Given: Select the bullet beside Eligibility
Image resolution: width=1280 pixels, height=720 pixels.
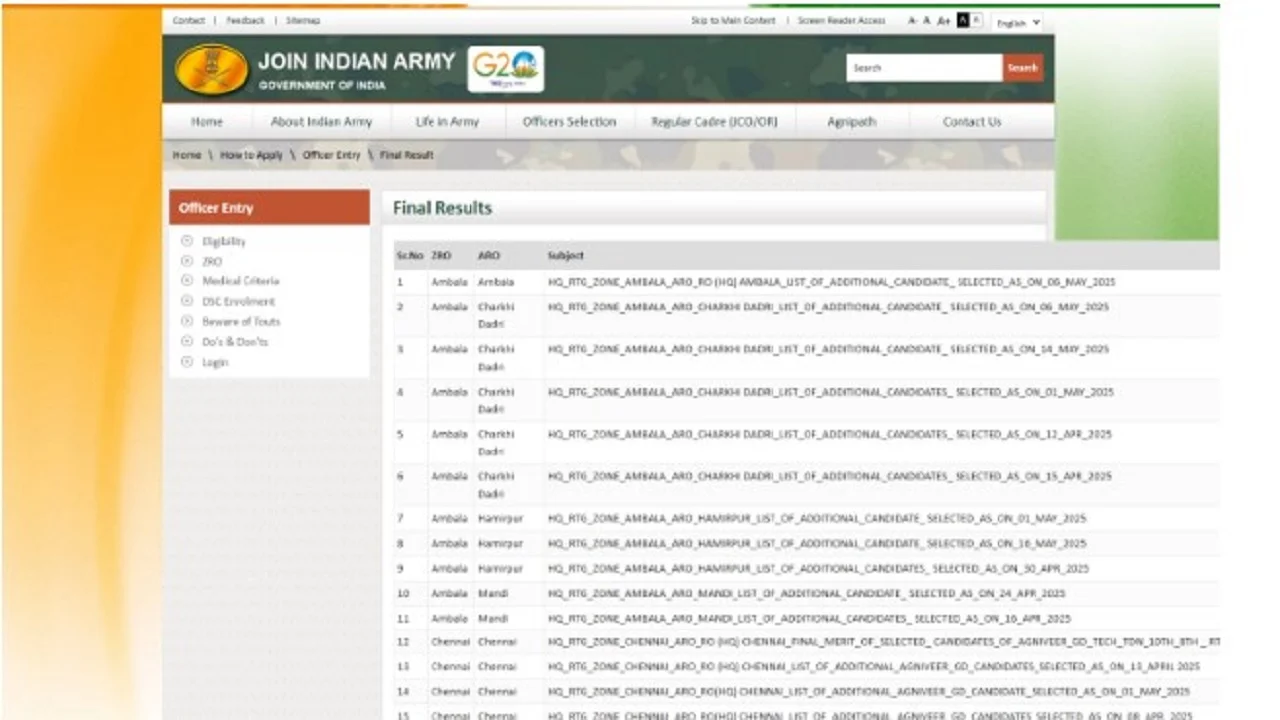Looking at the screenshot, I should [x=186, y=241].
